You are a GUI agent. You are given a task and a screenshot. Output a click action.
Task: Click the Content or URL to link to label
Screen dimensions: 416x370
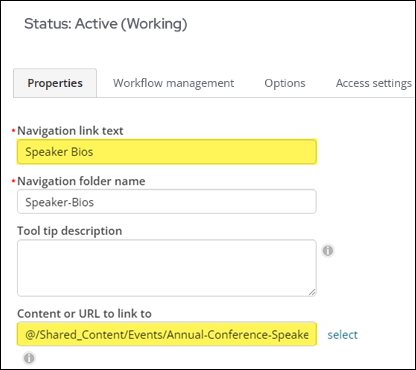[x=84, y=313]
